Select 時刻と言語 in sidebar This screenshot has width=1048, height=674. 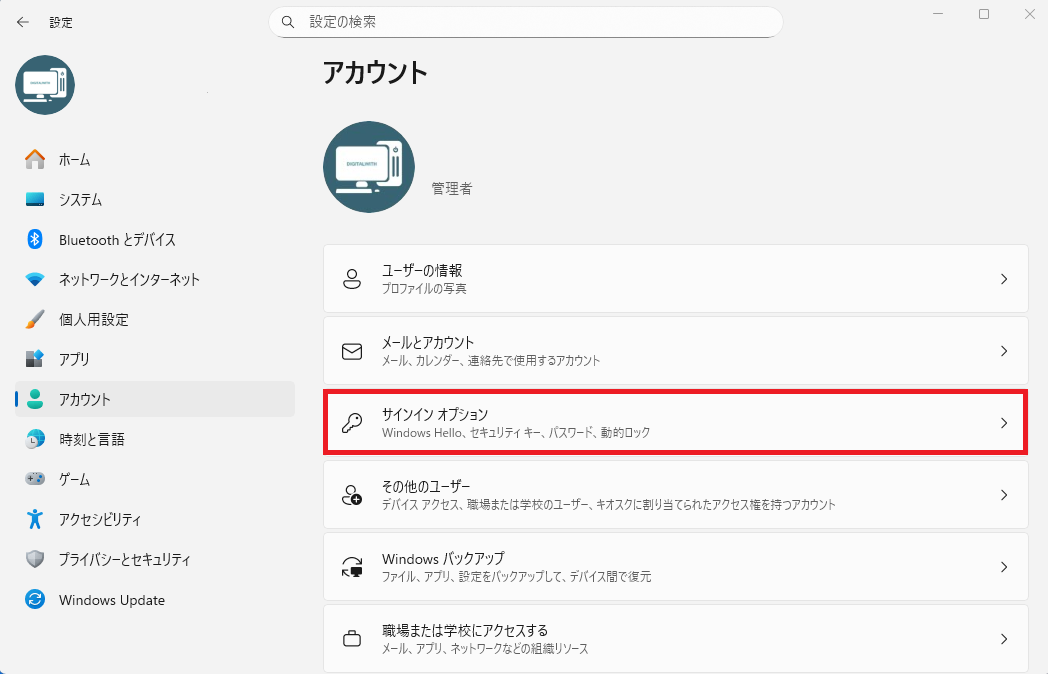point(91,439)
